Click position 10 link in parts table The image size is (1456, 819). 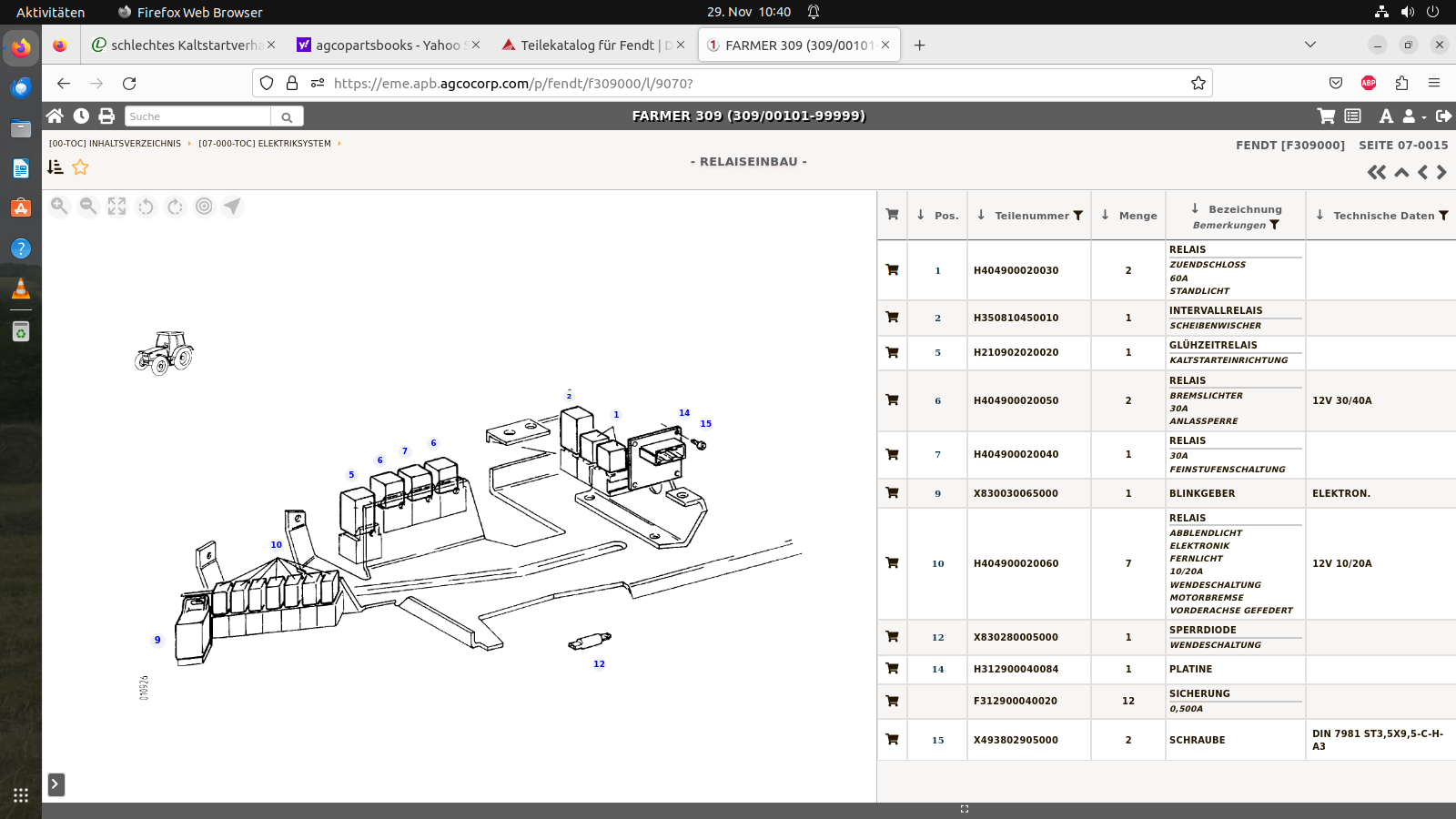click(x=937, y=563)
